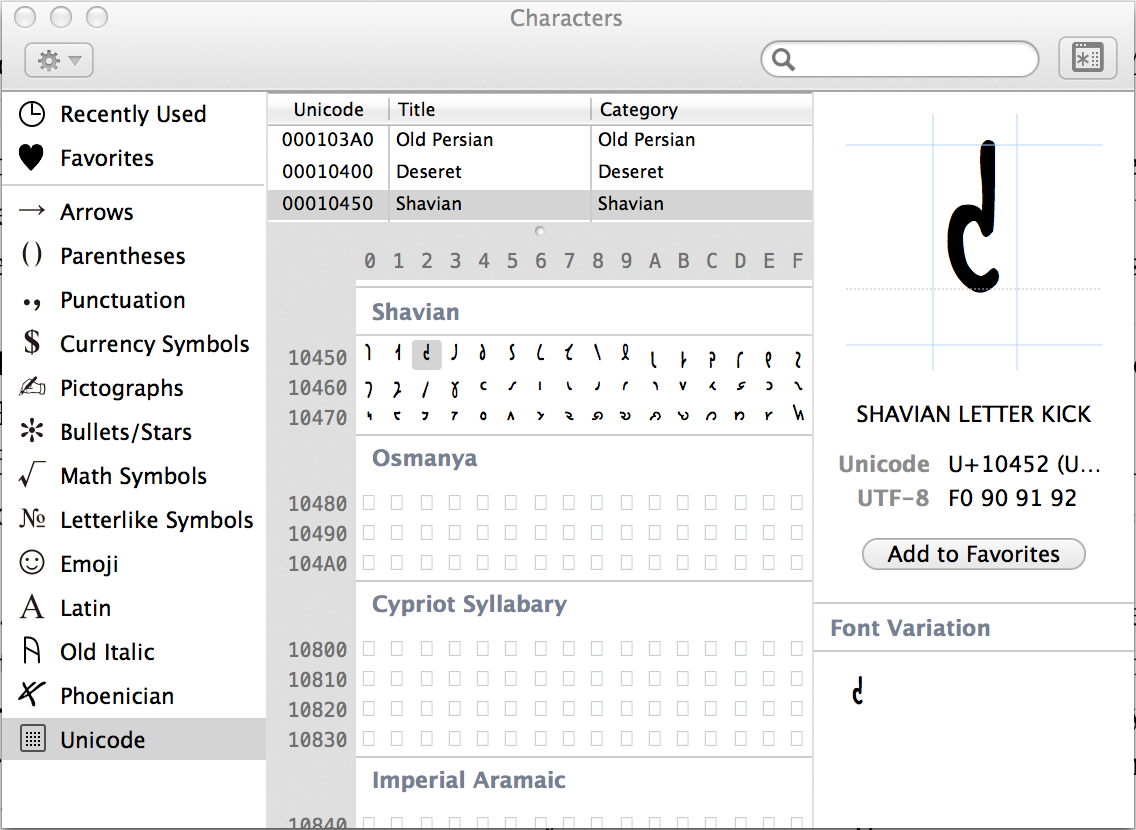Open Math Symbols square root icon
The image size is (1136, 830).
[32, 474]
